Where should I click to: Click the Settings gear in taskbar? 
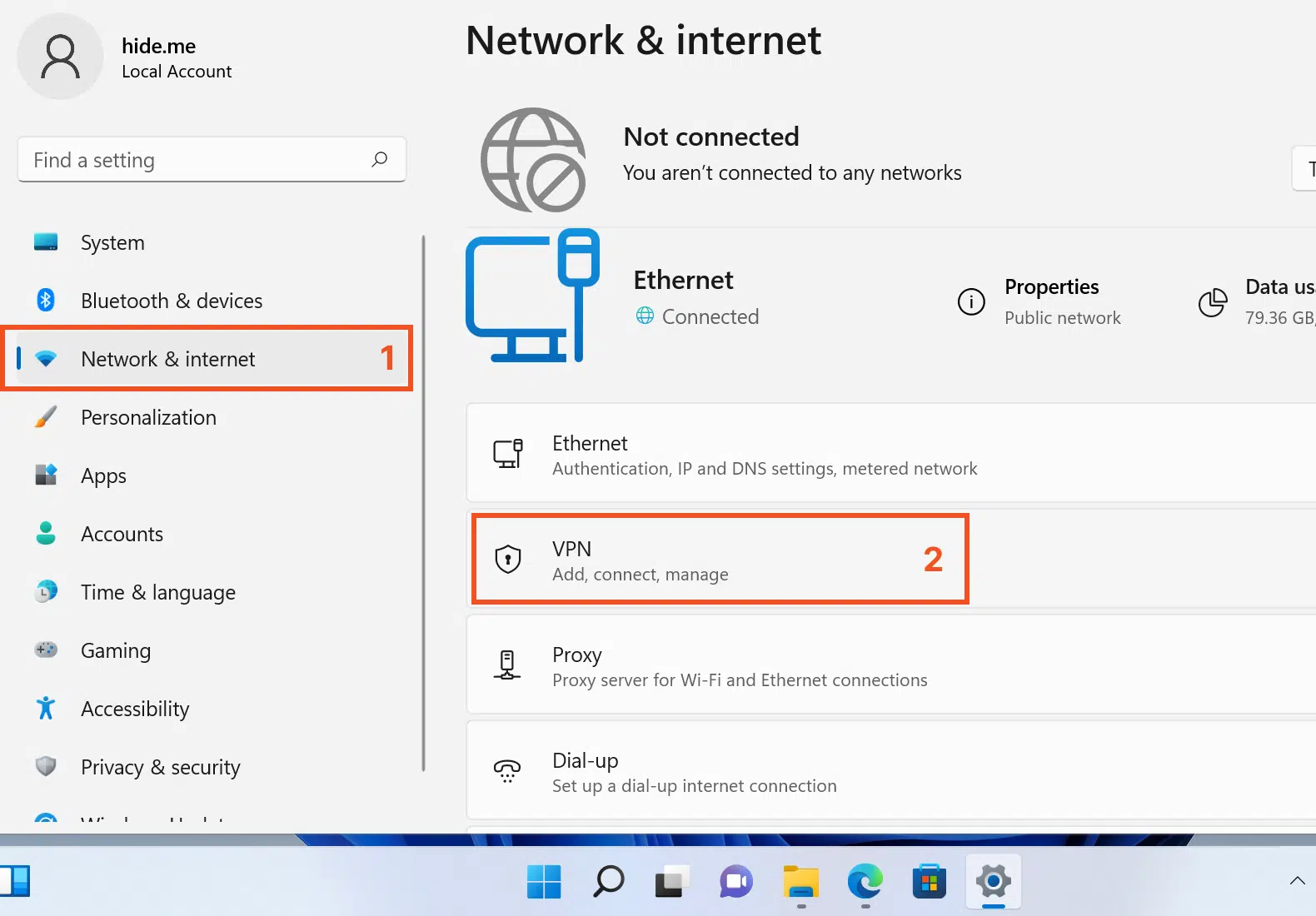(x=994, y=881)
